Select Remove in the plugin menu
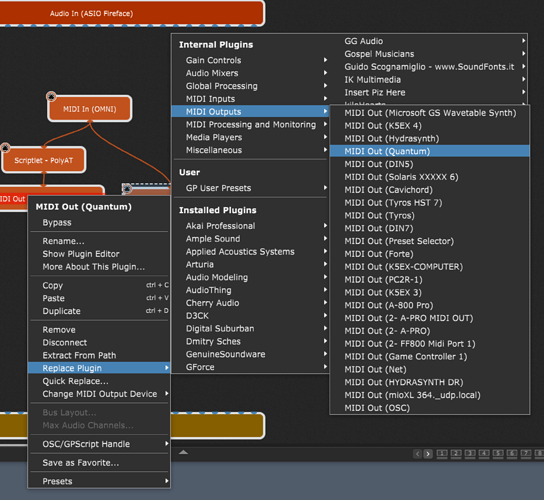 [99, 330]
